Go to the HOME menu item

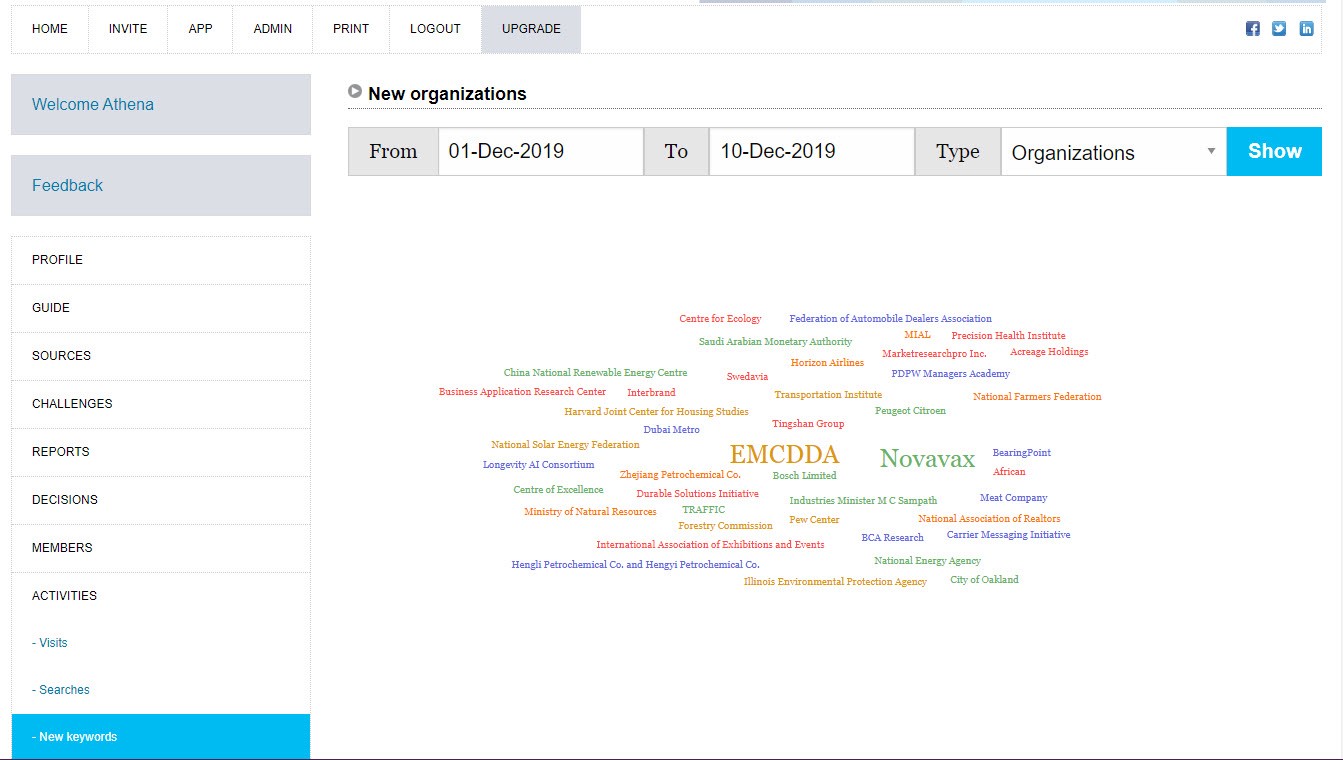pyautogui.click(x=50, y=29)
